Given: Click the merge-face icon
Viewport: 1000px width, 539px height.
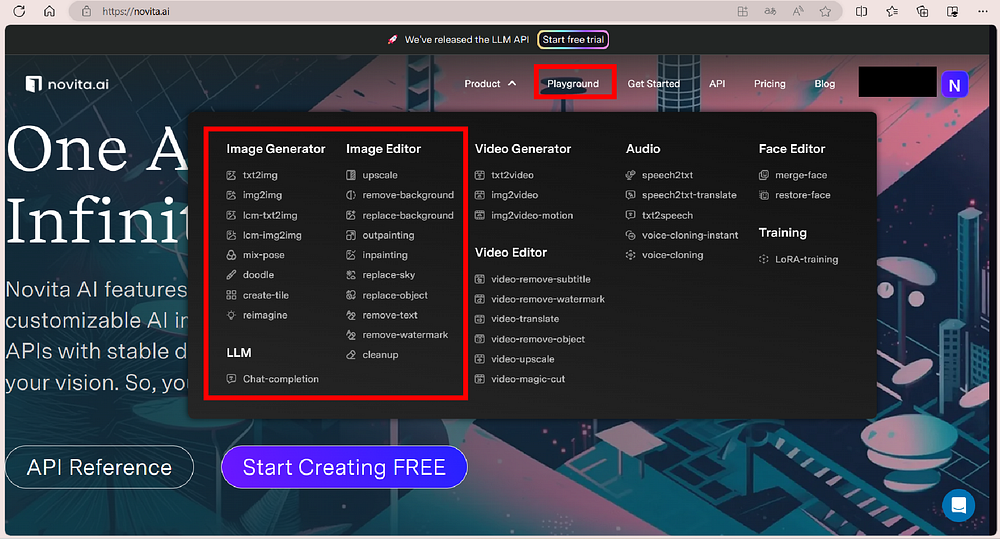Looking at the screenshot, I should pos(763,175).
